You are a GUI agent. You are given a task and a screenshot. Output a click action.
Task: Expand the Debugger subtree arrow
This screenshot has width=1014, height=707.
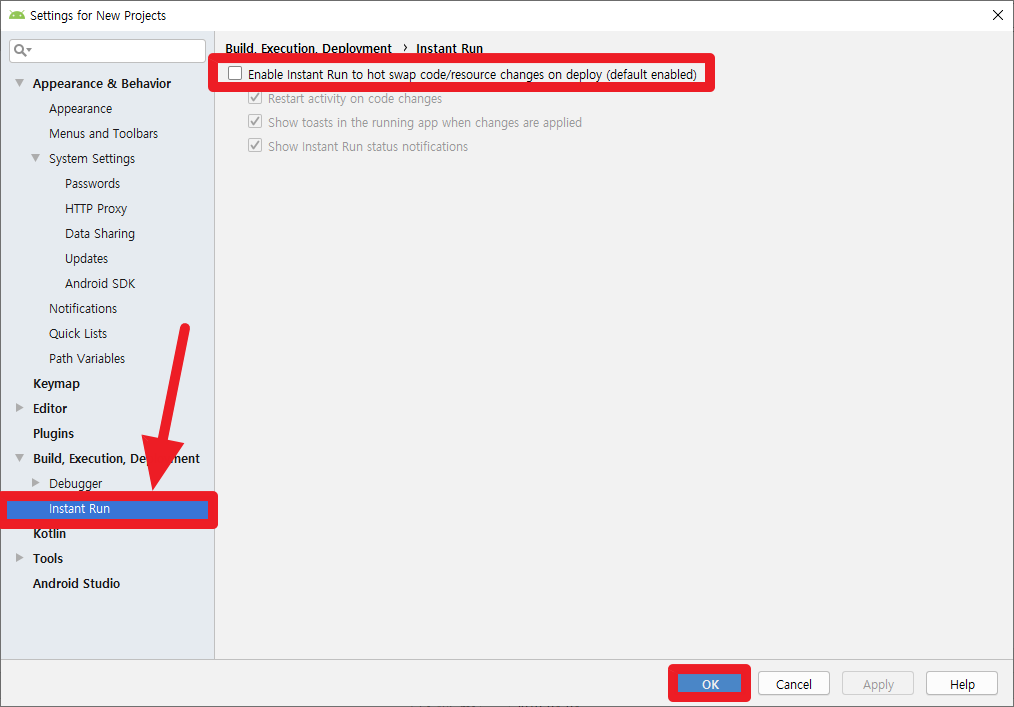(x=36, y=483)
